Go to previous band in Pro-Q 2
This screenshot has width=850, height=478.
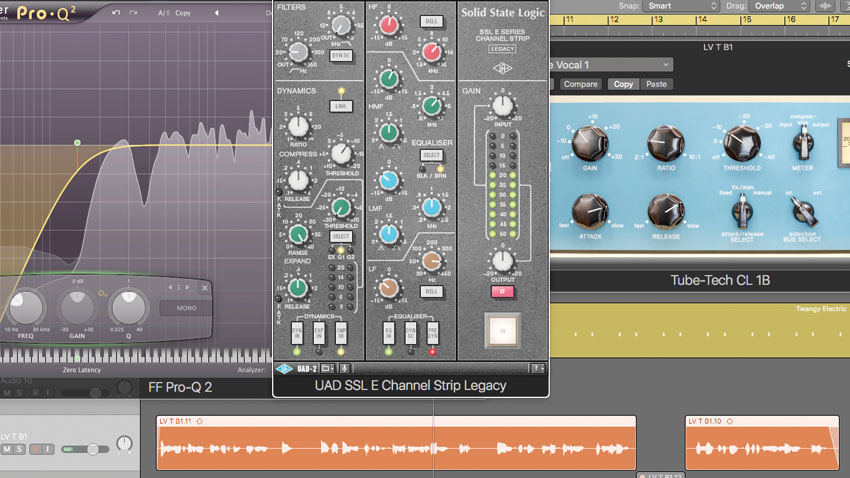(170, 287)
